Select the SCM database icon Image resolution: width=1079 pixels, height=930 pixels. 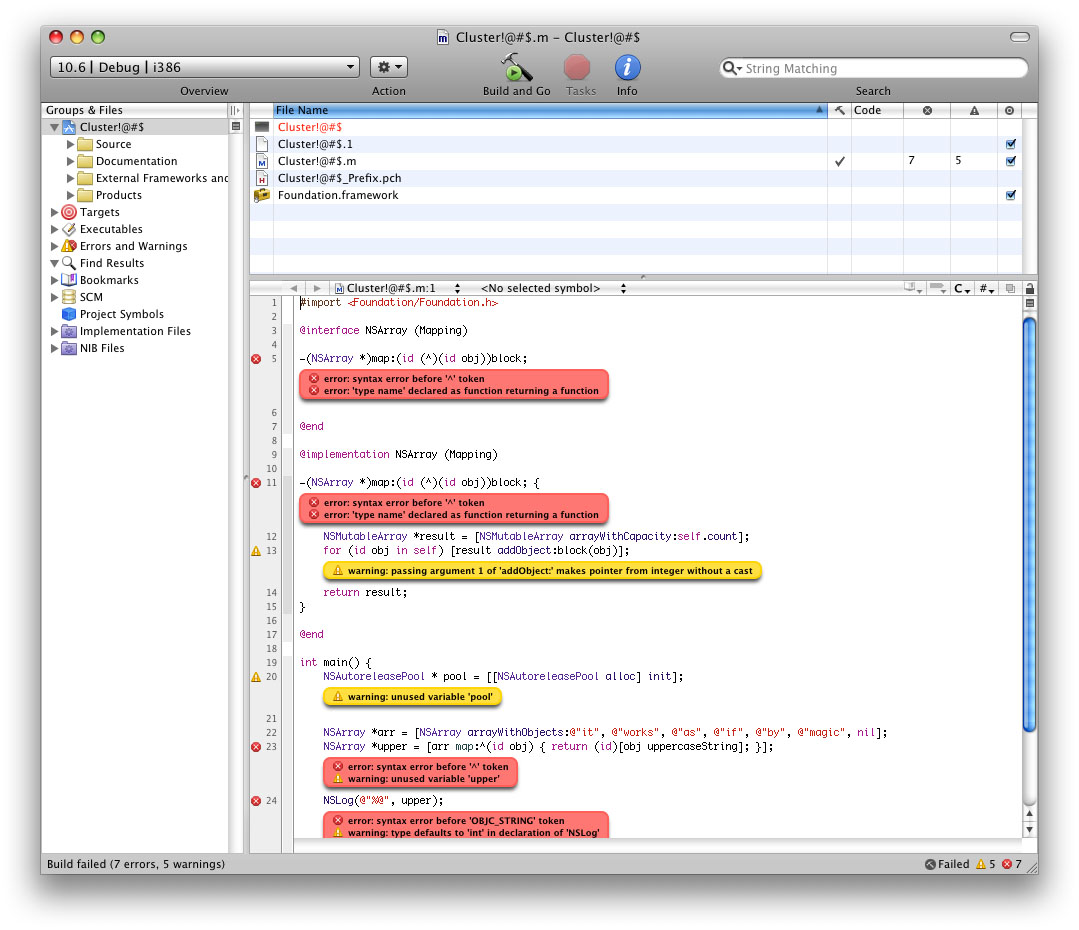coord(69,297)
